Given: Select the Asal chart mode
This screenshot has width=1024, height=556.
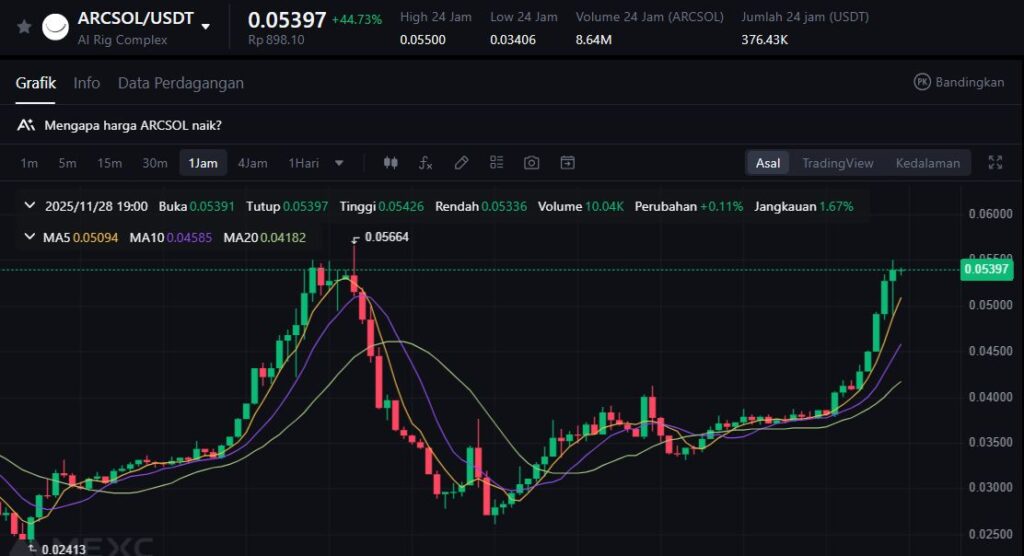Looking at the screenshot, I should coord(768,163).
